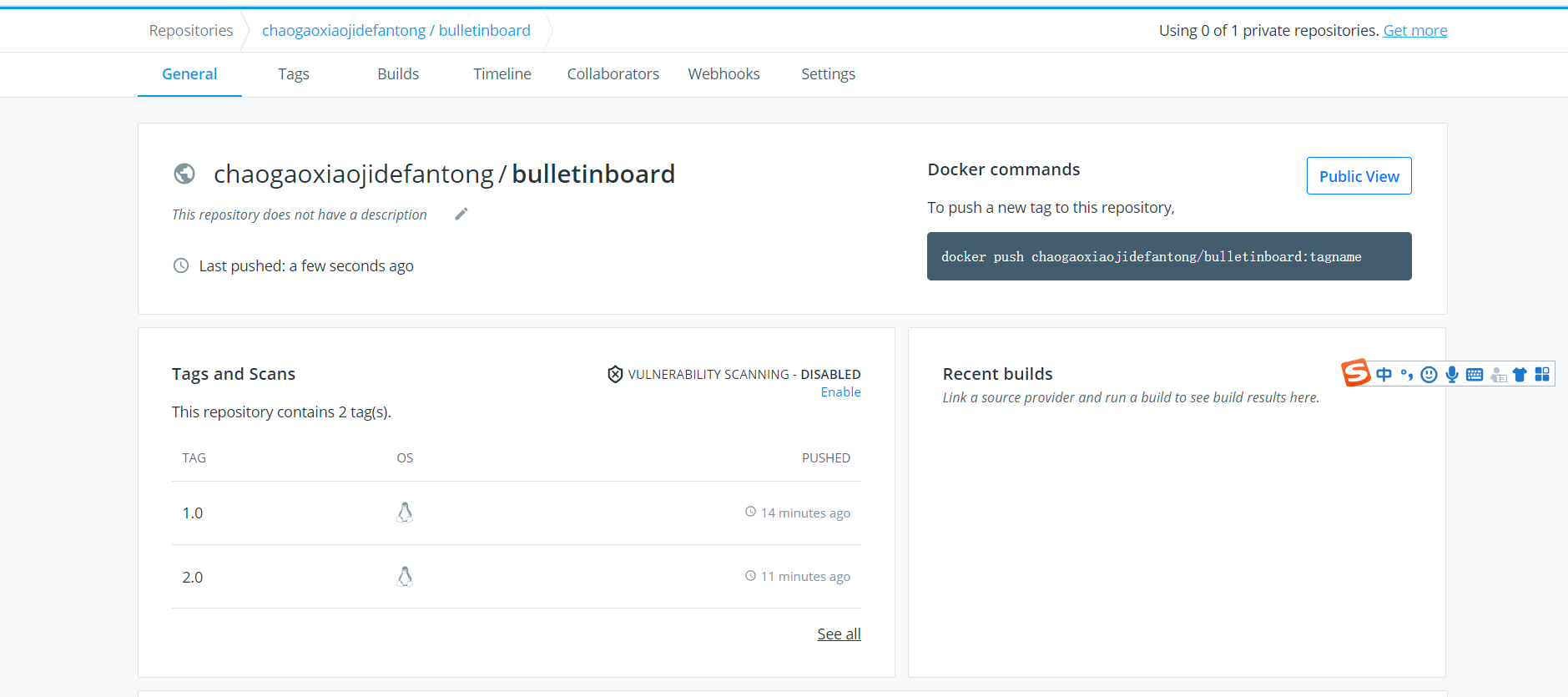Click the Recent builds heading

coord(998,373)
